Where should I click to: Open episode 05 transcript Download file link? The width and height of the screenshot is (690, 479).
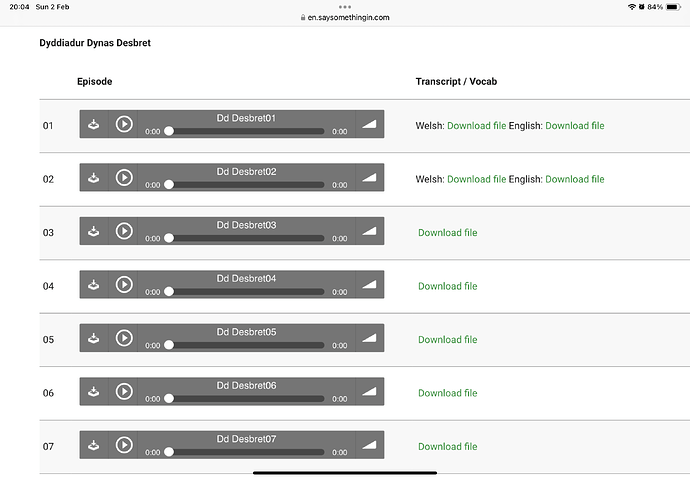[x=448, y=340]
